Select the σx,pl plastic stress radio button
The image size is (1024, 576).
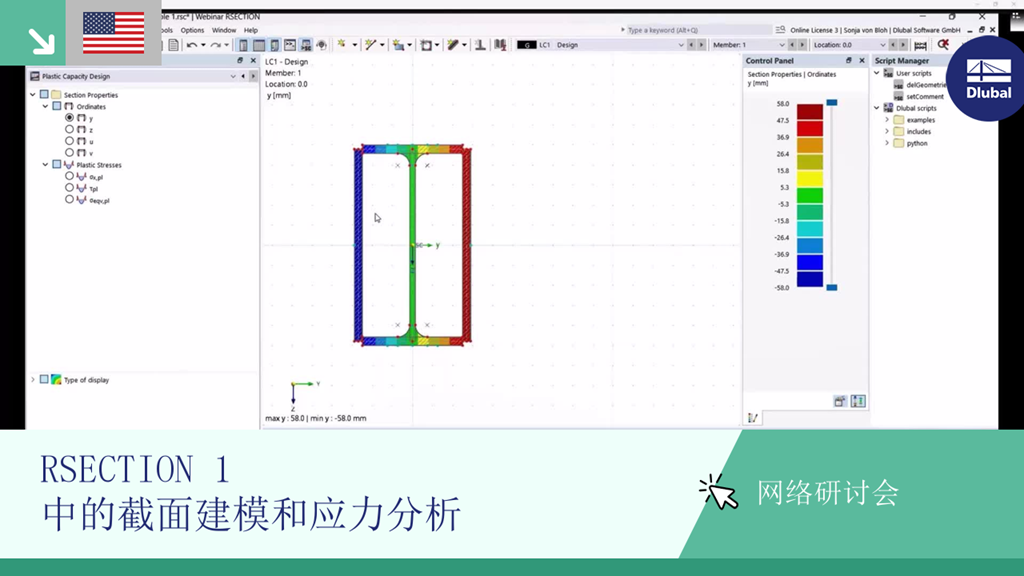point(69,176)
